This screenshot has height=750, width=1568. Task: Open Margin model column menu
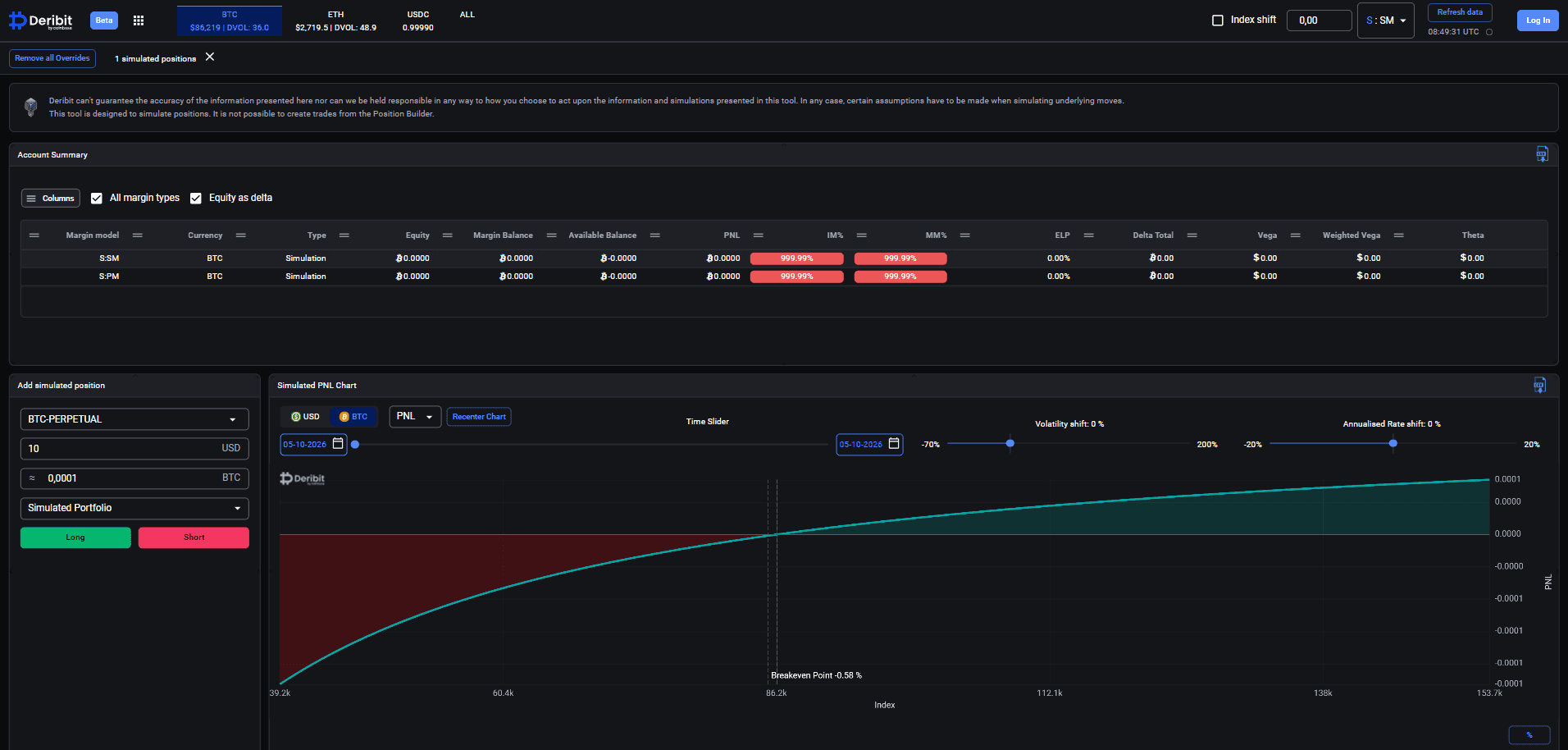[x=138, y=236]
